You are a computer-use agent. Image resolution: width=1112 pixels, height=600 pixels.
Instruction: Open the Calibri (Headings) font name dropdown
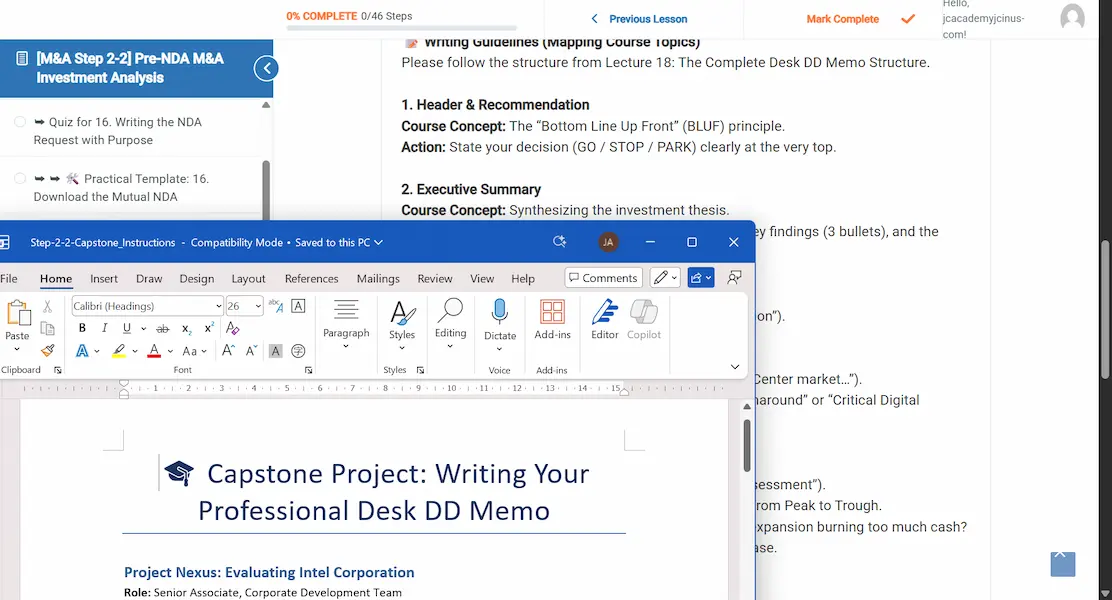click(218, 306)
